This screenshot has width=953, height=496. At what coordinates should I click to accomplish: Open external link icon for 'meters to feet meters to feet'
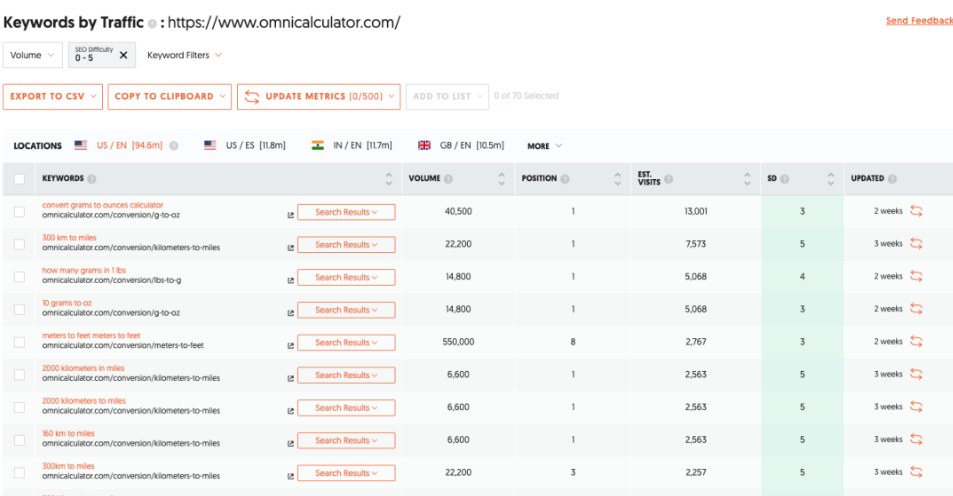(x=291, y=346)
